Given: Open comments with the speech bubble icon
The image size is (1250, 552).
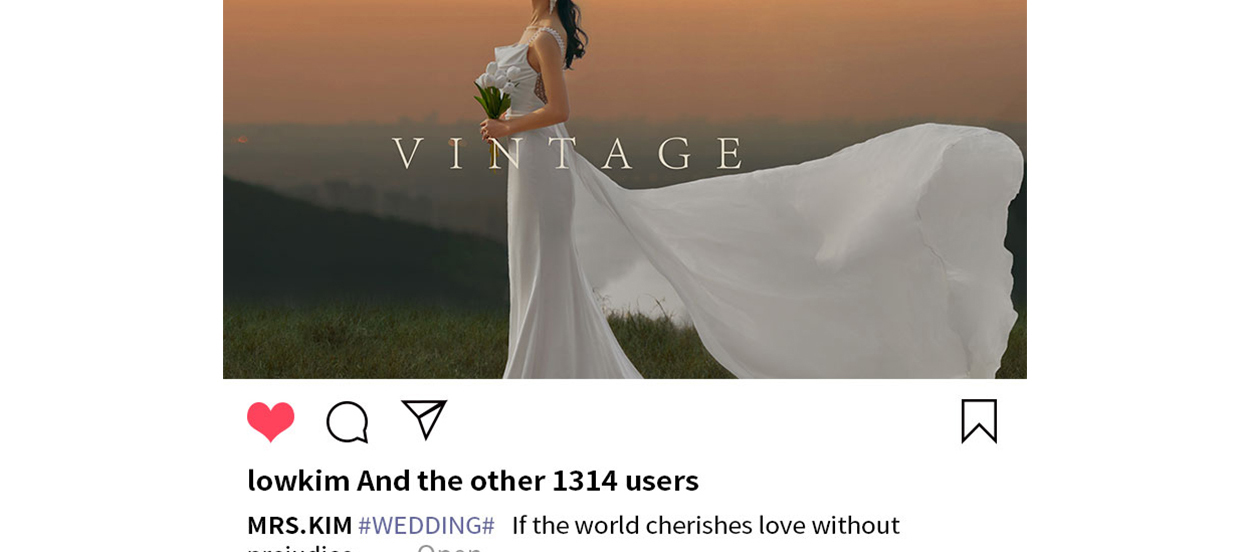Looking at the screenshot, I should 347,421.
